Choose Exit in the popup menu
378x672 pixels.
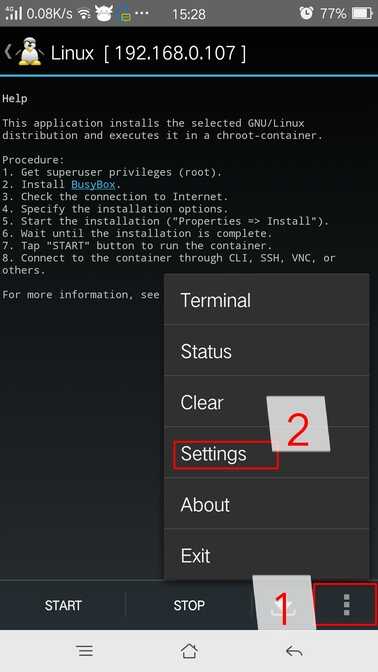click(x=267, y=555)
